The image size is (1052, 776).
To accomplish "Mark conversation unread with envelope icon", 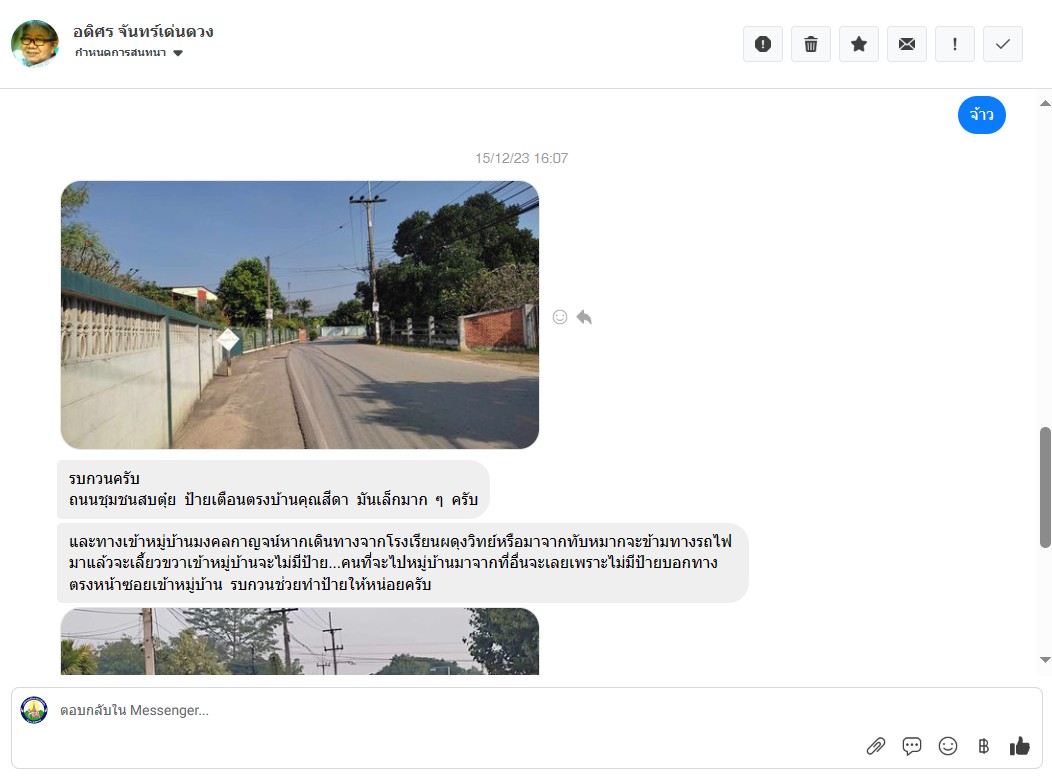I will [x=907, y=44].
